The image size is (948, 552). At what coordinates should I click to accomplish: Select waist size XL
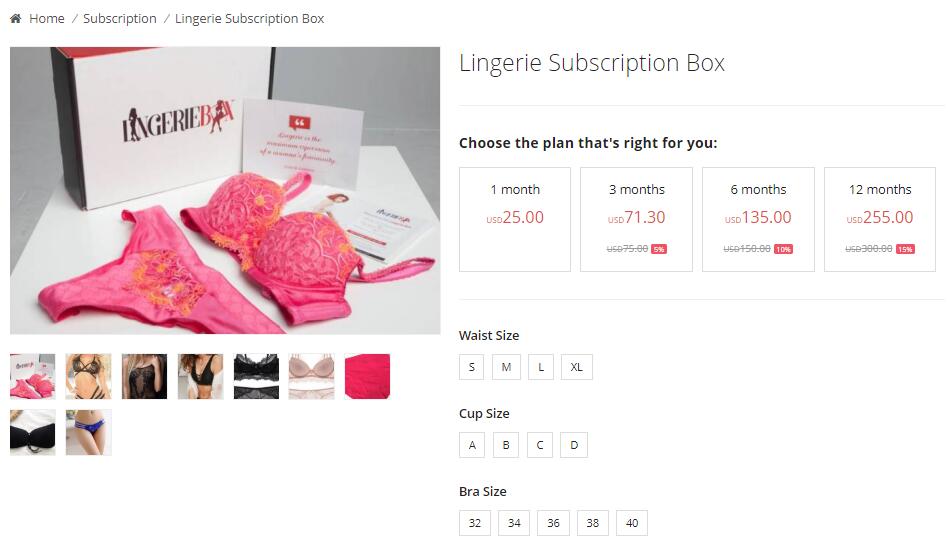(x=577, y=367)
